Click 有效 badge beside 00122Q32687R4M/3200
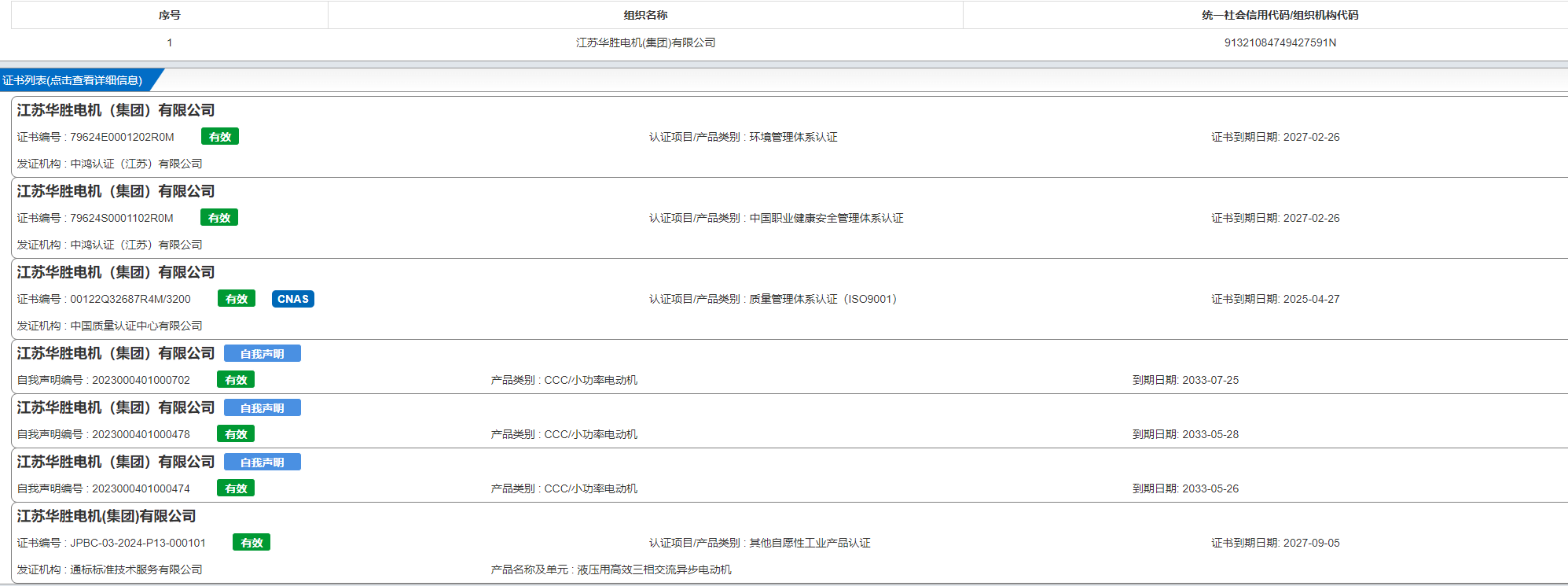 tap(237, 299)
